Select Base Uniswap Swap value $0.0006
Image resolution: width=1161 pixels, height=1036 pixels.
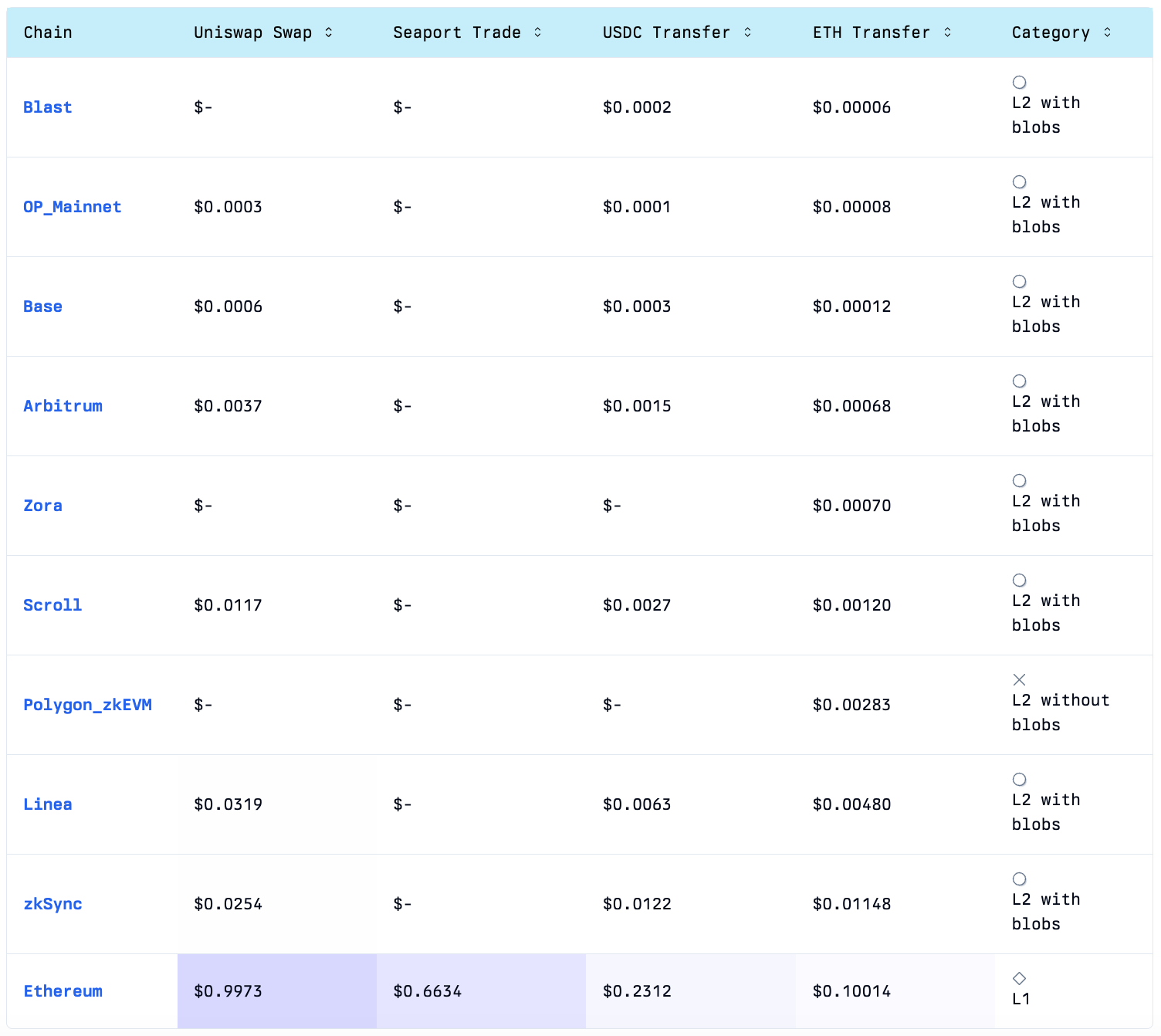pos(228,306)
